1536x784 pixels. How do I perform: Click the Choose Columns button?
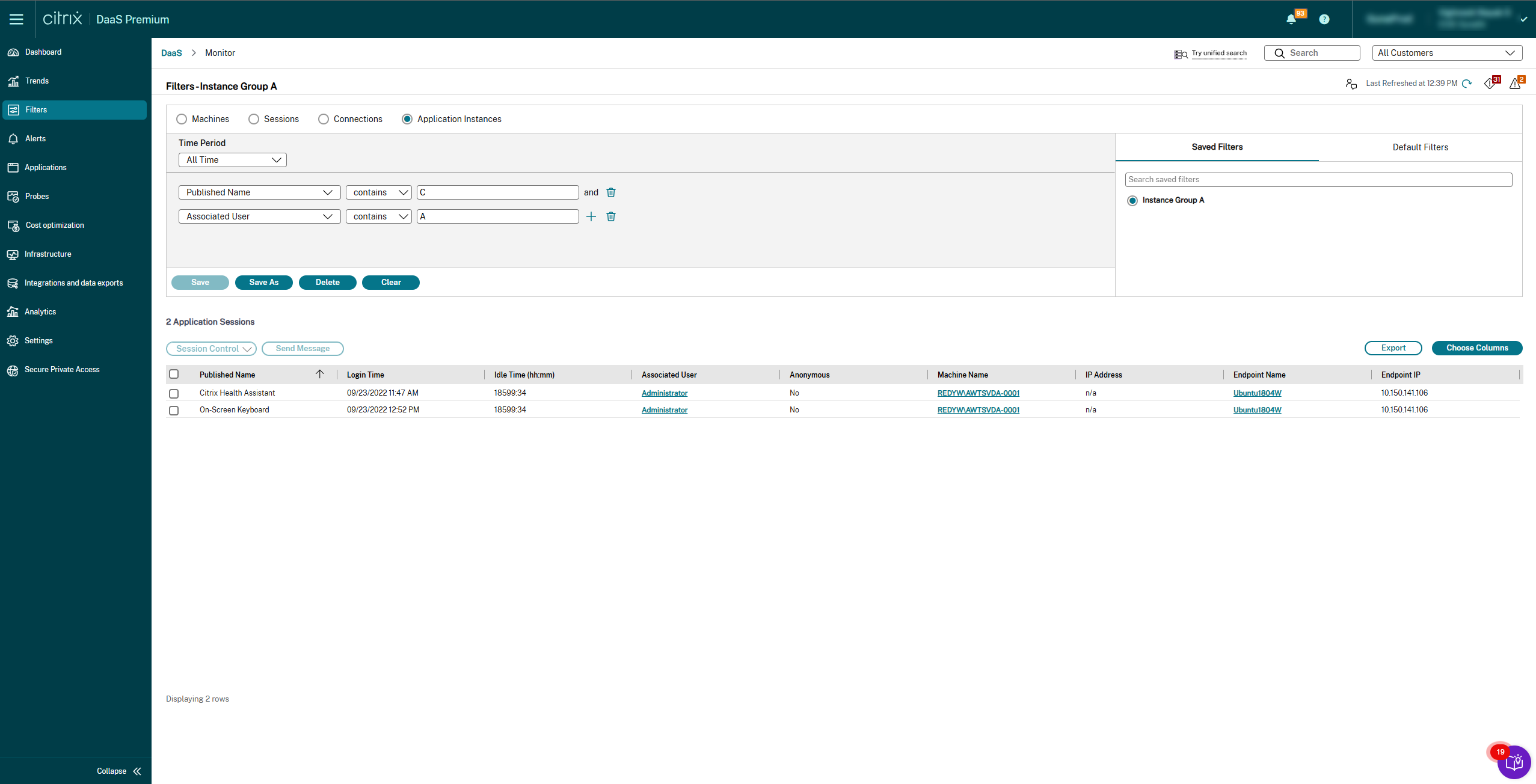pyautogui.click(x=1476, y=348)
